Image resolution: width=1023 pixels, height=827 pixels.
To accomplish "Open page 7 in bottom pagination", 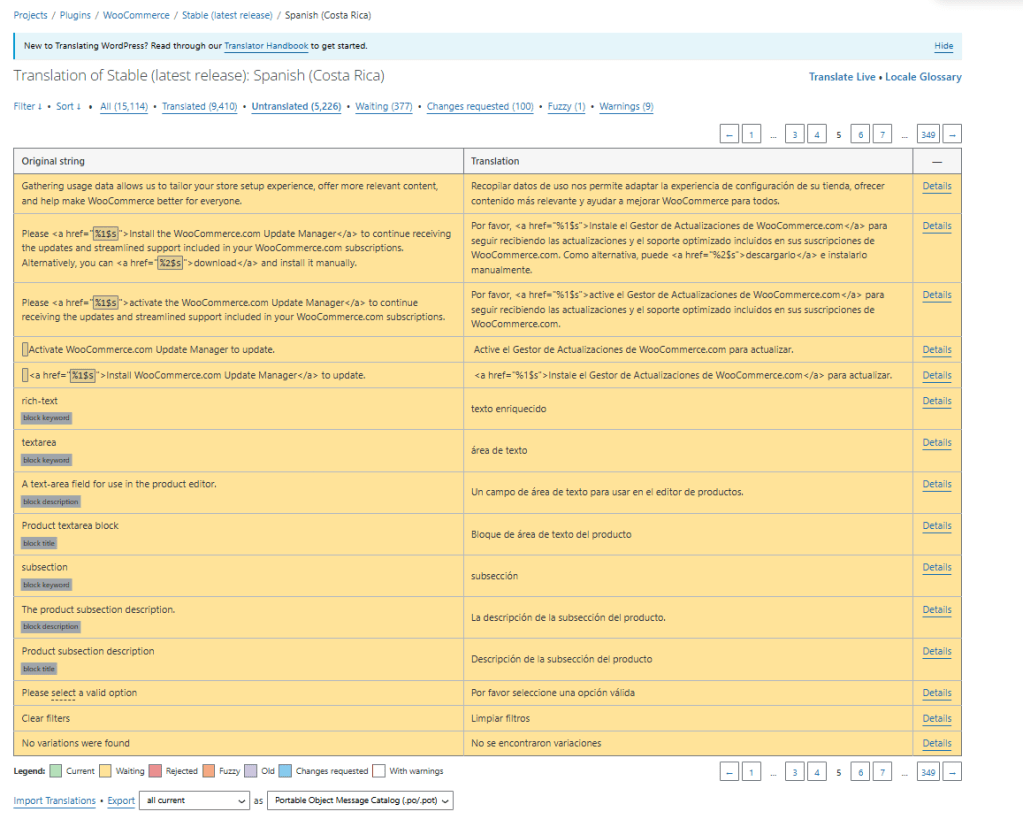I will pyautogui.click(x=882, y=772).
